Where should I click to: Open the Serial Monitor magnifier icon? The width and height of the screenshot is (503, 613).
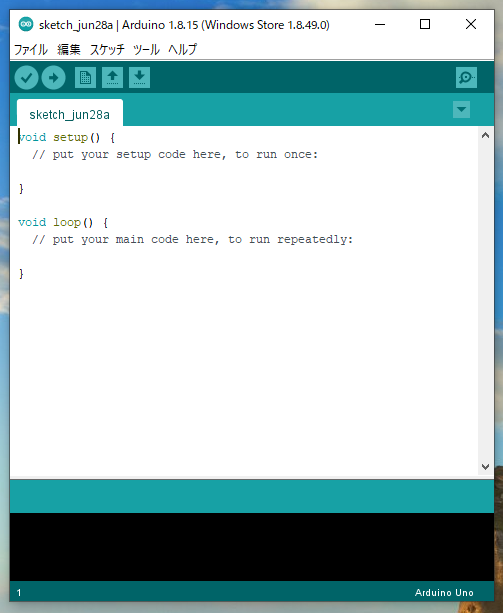(466, 77)
